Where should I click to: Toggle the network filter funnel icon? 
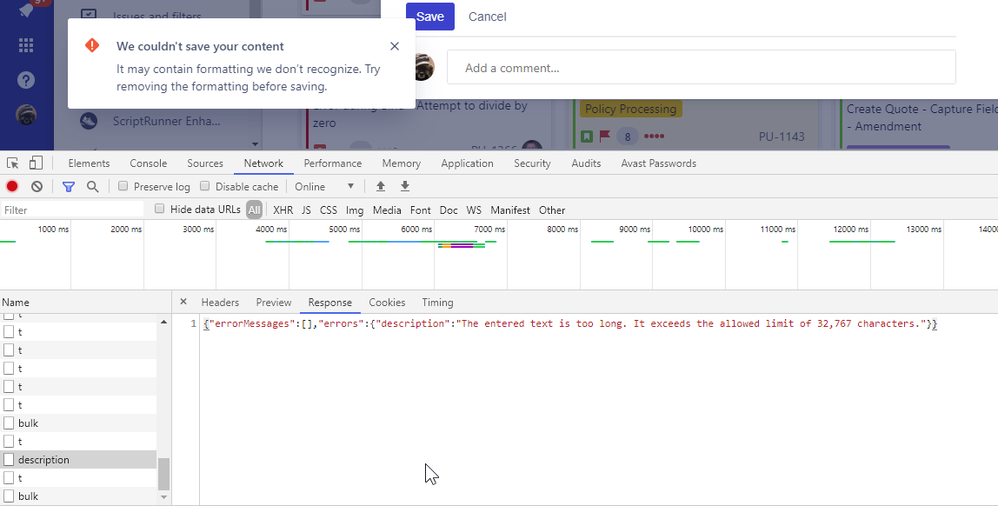point(68,186)
